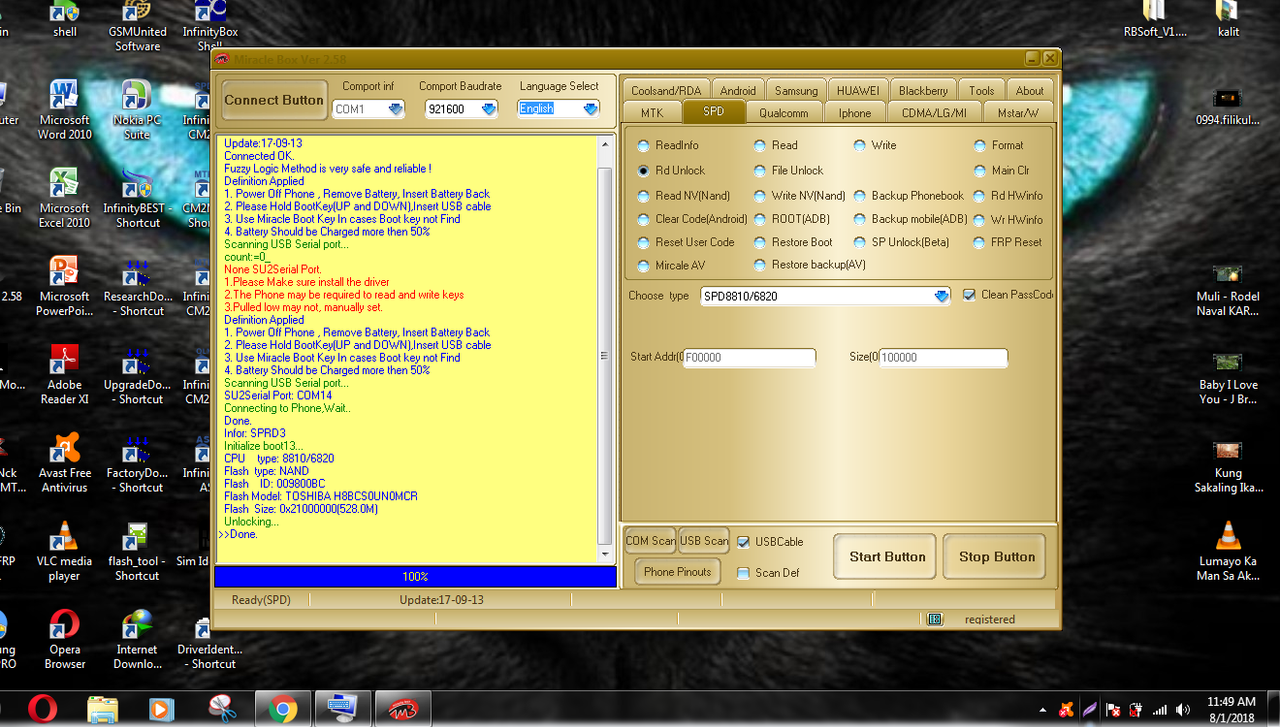The image size is (1280, 727).
Task: Open the Android tab
Action: point(738,90)
